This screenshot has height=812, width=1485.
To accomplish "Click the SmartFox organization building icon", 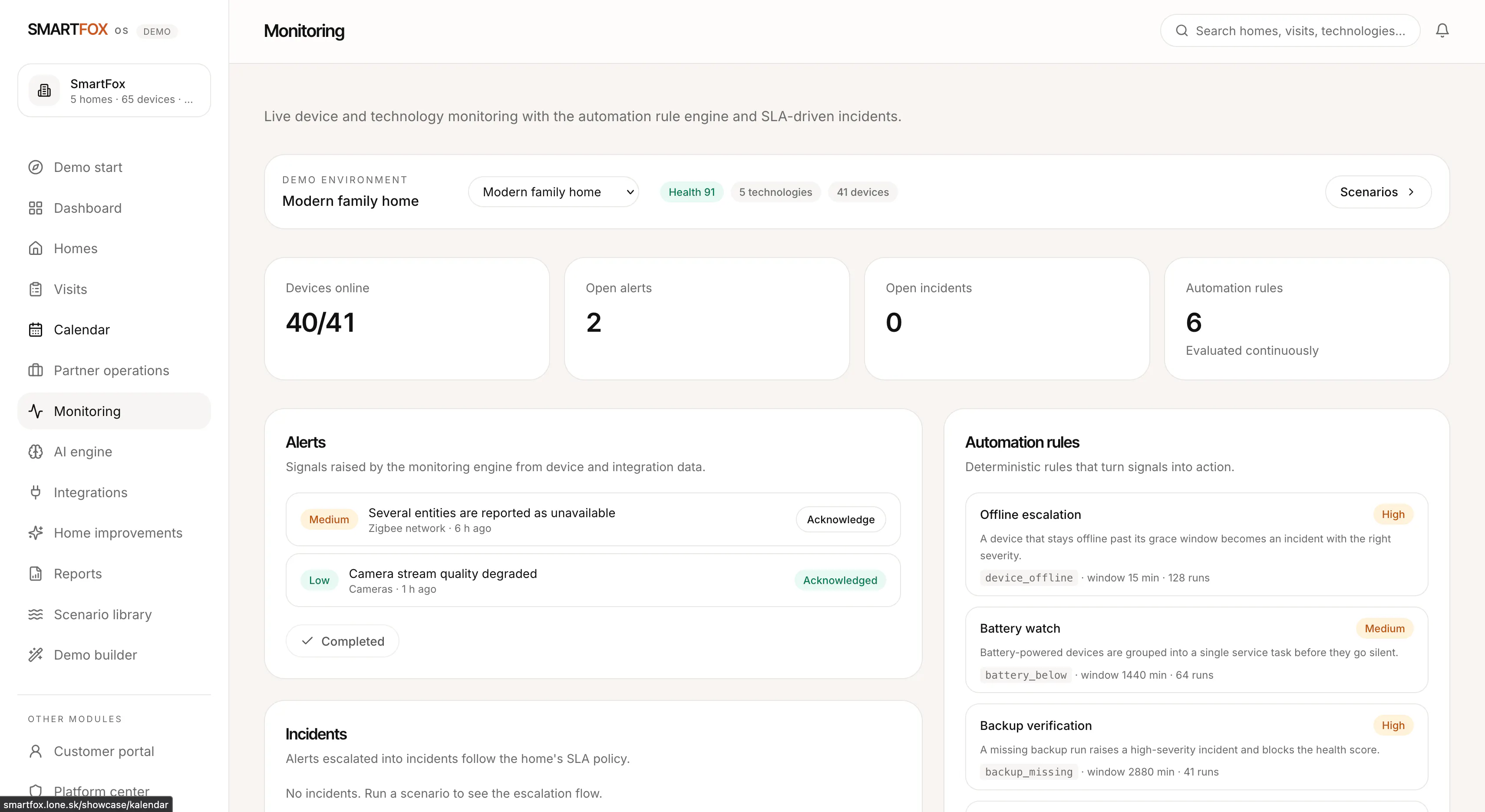I will tap(44, 90).
